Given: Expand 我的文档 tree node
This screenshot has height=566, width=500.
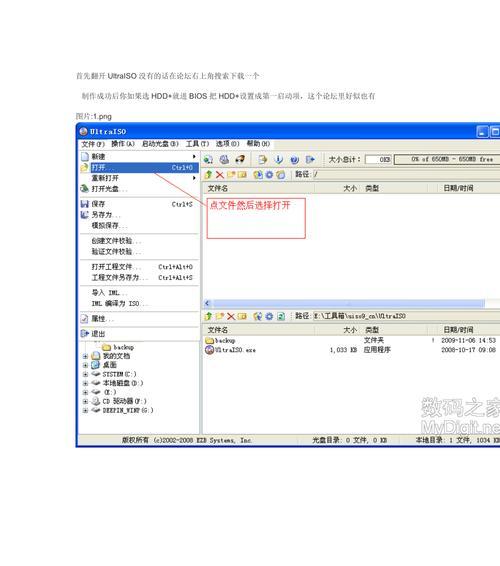Looking at the screenshot, I should (85, 356).
